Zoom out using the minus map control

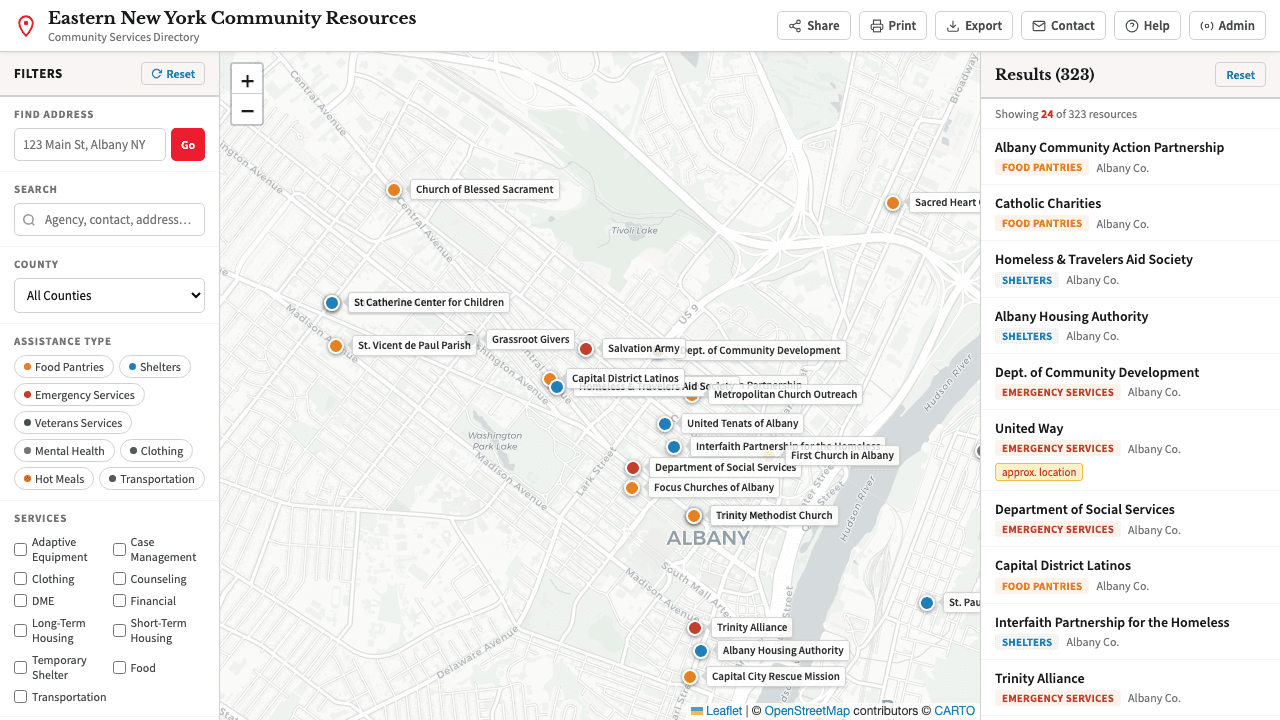[247, 110]
